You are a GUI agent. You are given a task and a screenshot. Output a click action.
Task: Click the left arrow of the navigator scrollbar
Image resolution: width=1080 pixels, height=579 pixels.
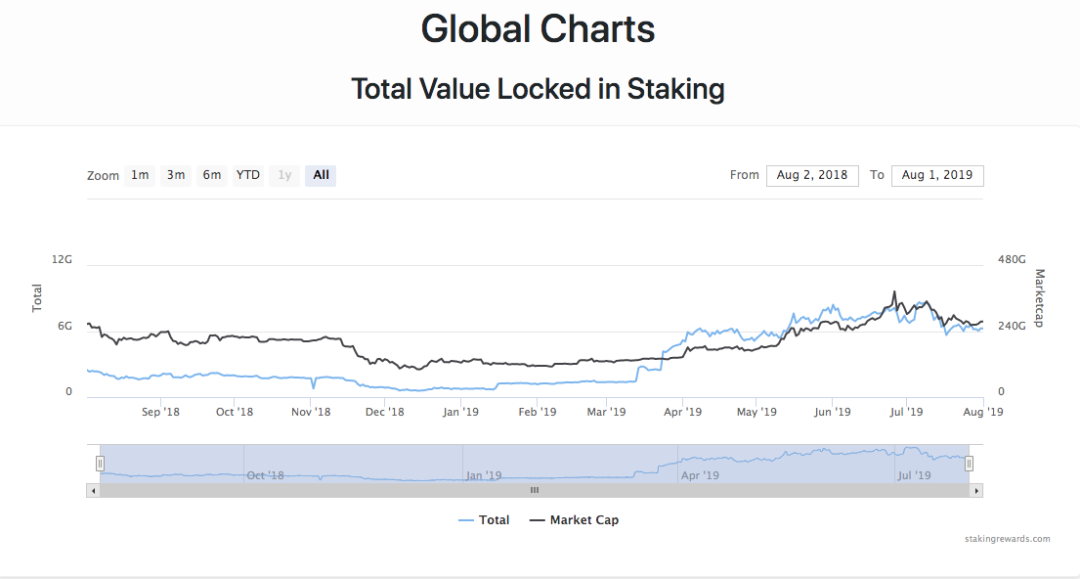pos(92,490)
